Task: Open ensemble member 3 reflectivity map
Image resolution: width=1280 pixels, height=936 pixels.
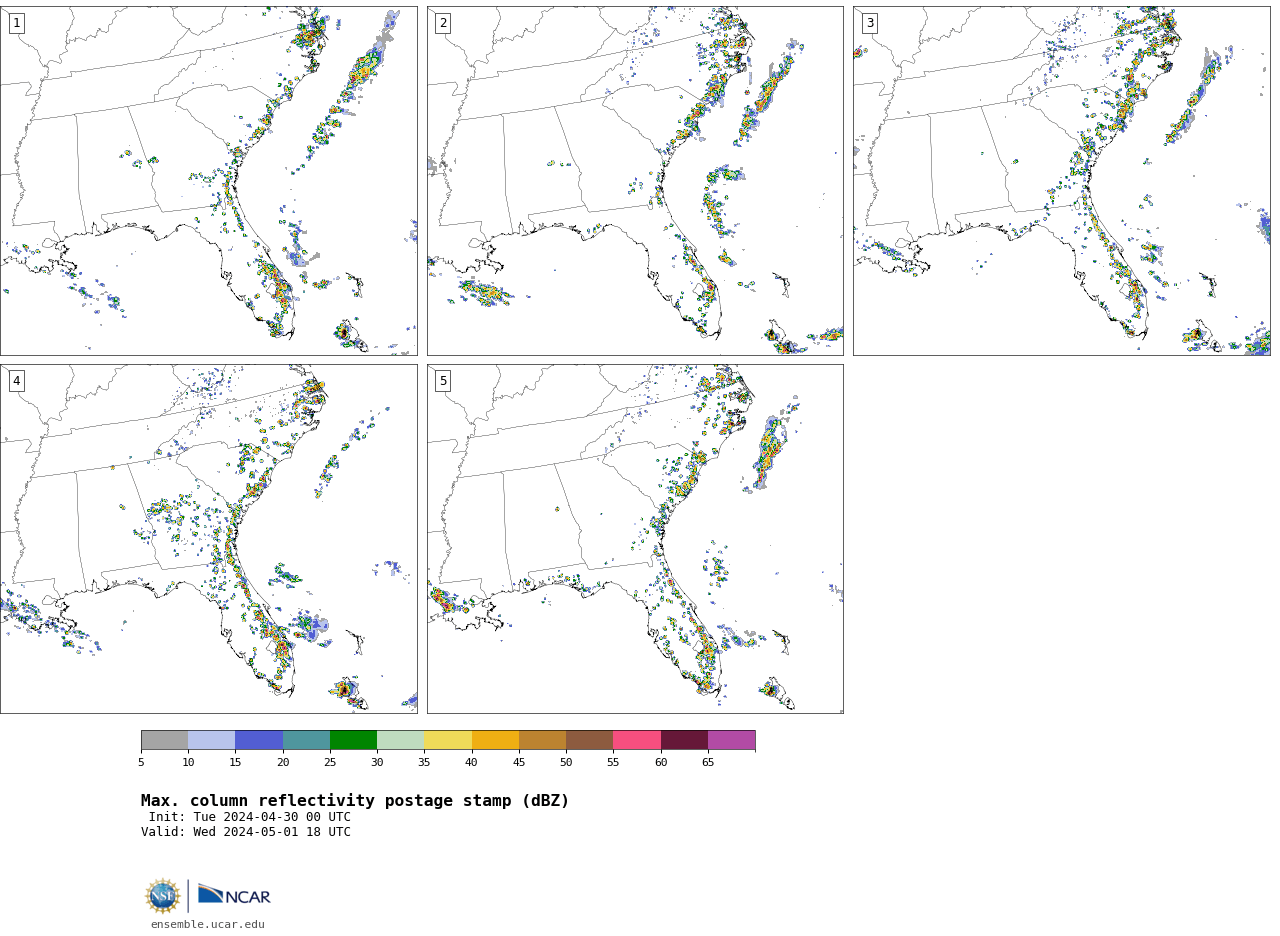Action: (x=1061, y=181)
